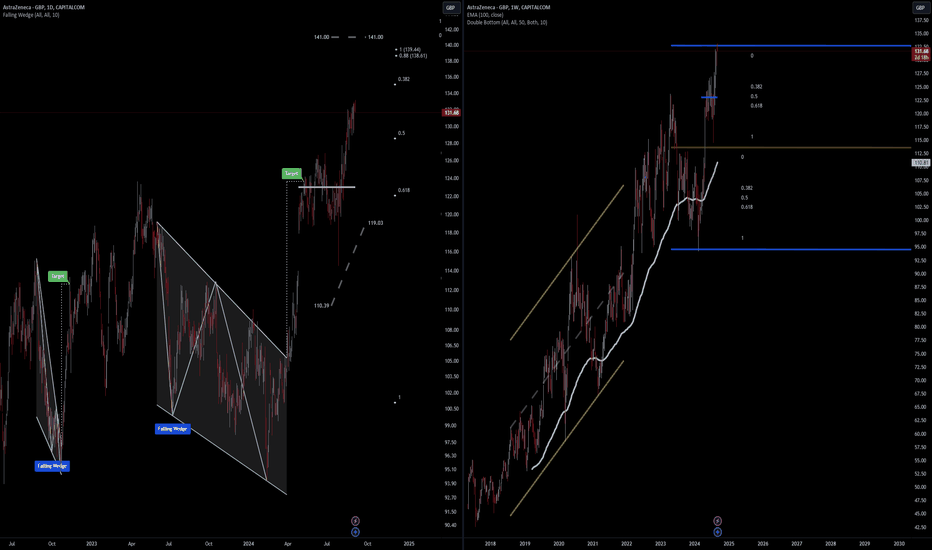This screenshot has width=932, height=550.
Task: Click the lightning event icon on the weekly chart
Action: click(717, 521)
